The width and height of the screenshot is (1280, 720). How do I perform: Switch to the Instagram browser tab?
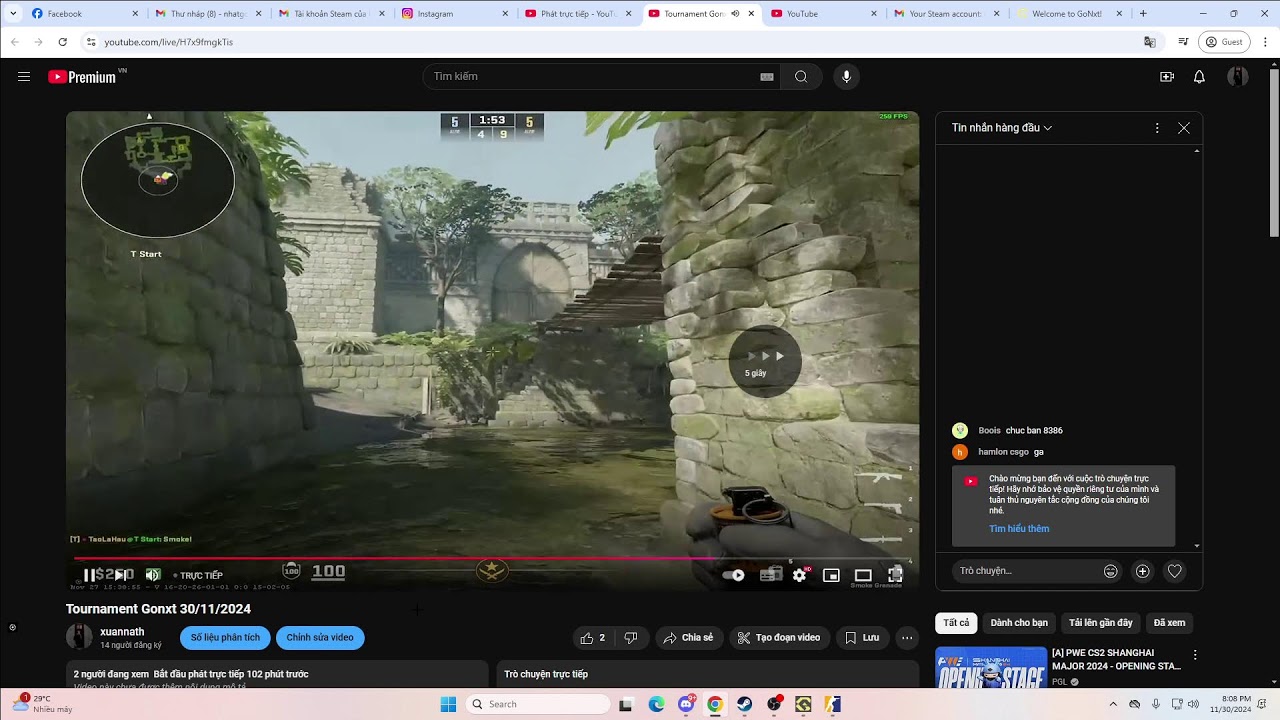pyautogui.click(x=455, y=14)
